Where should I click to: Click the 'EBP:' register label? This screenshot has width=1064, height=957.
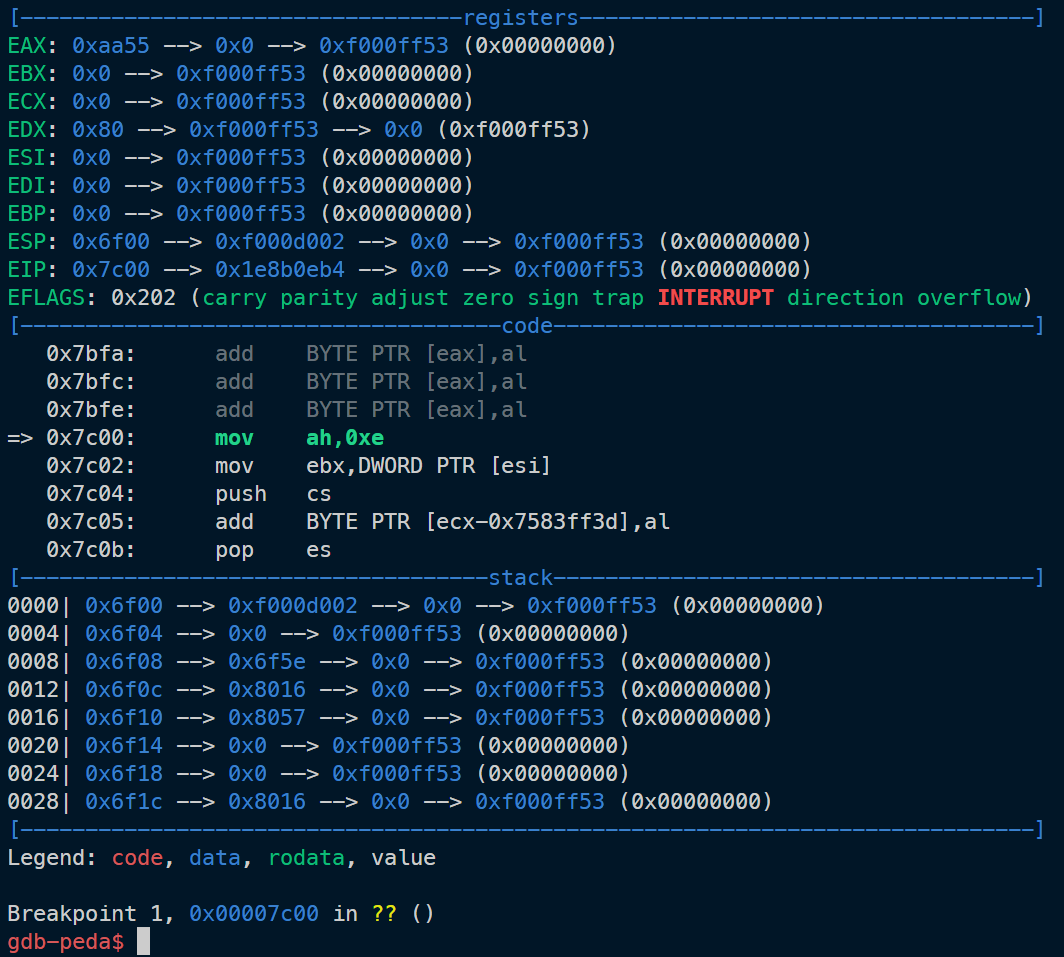[33, 213]
